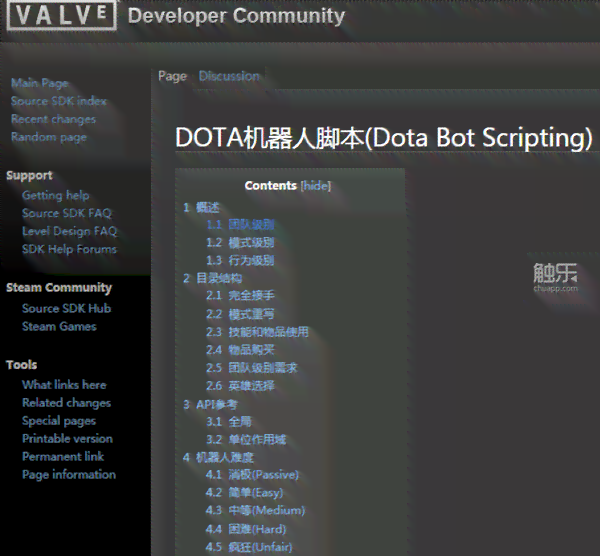600x556 pixels.
Task: Open Level Design FAQ link
Action: pos(69,231)
